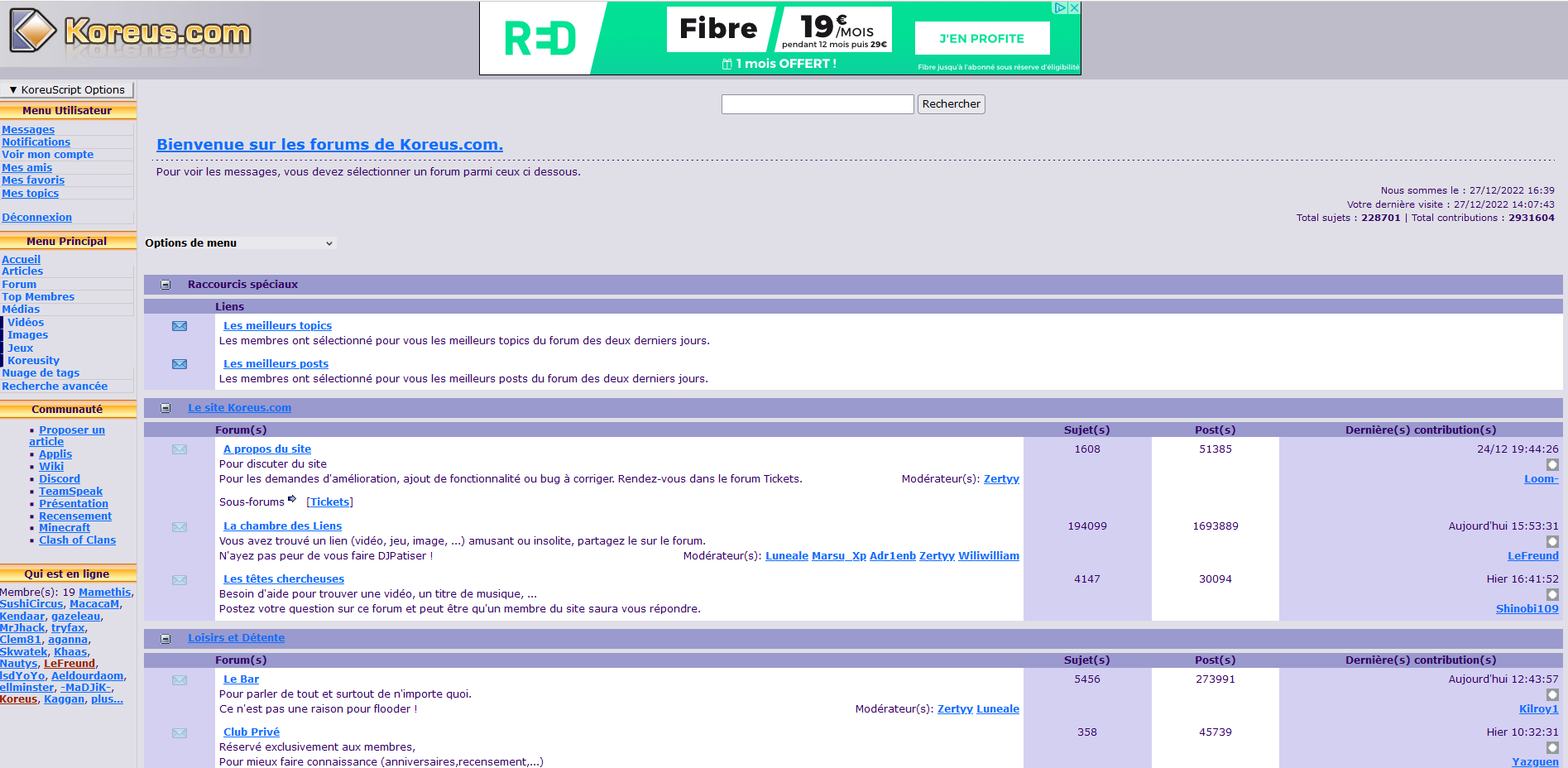Open the Options de menu dropdown
The width and height of the screenshot is (1568, 768).
coord(239,243)
